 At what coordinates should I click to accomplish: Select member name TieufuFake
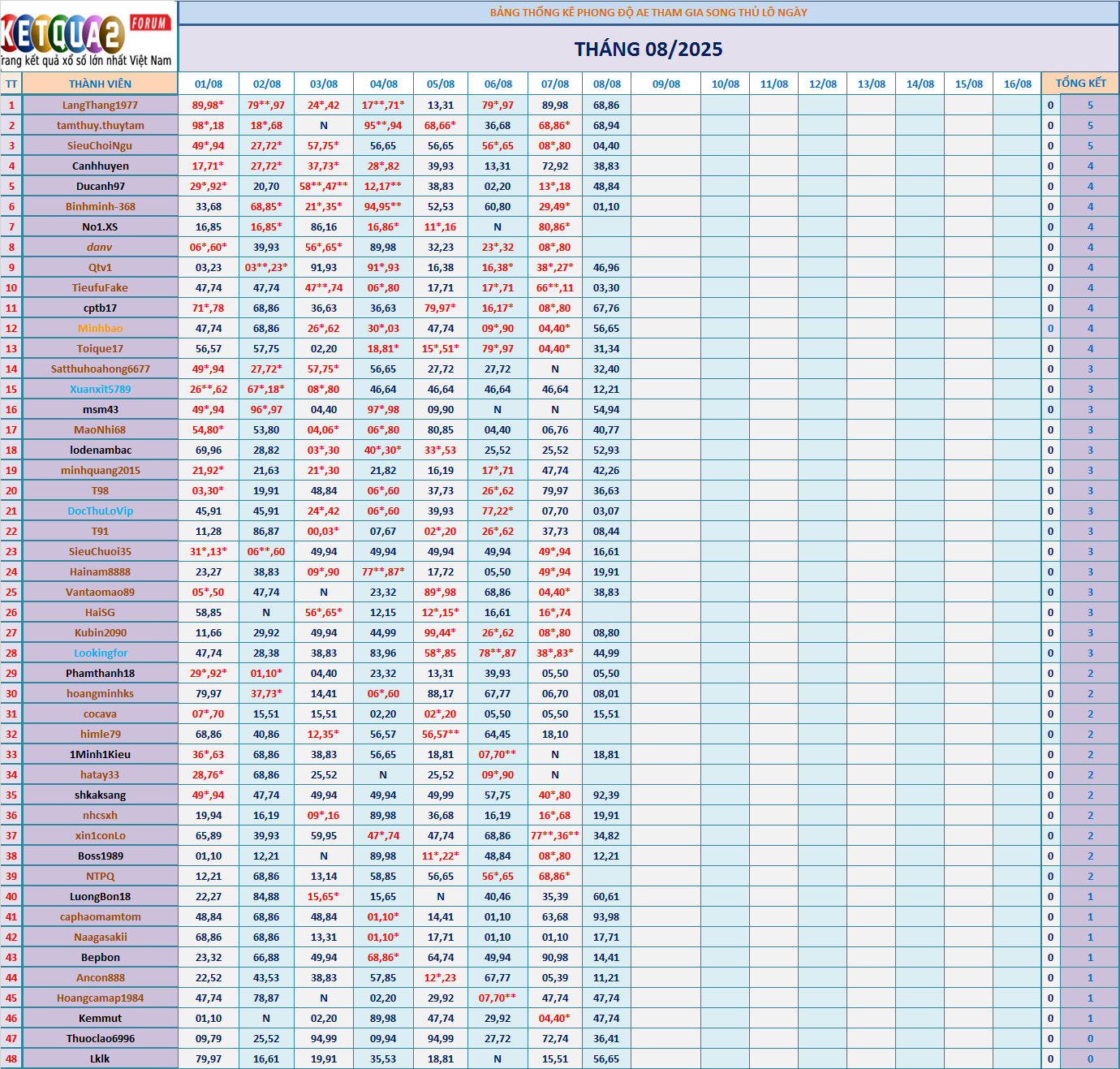click(100, 287)
